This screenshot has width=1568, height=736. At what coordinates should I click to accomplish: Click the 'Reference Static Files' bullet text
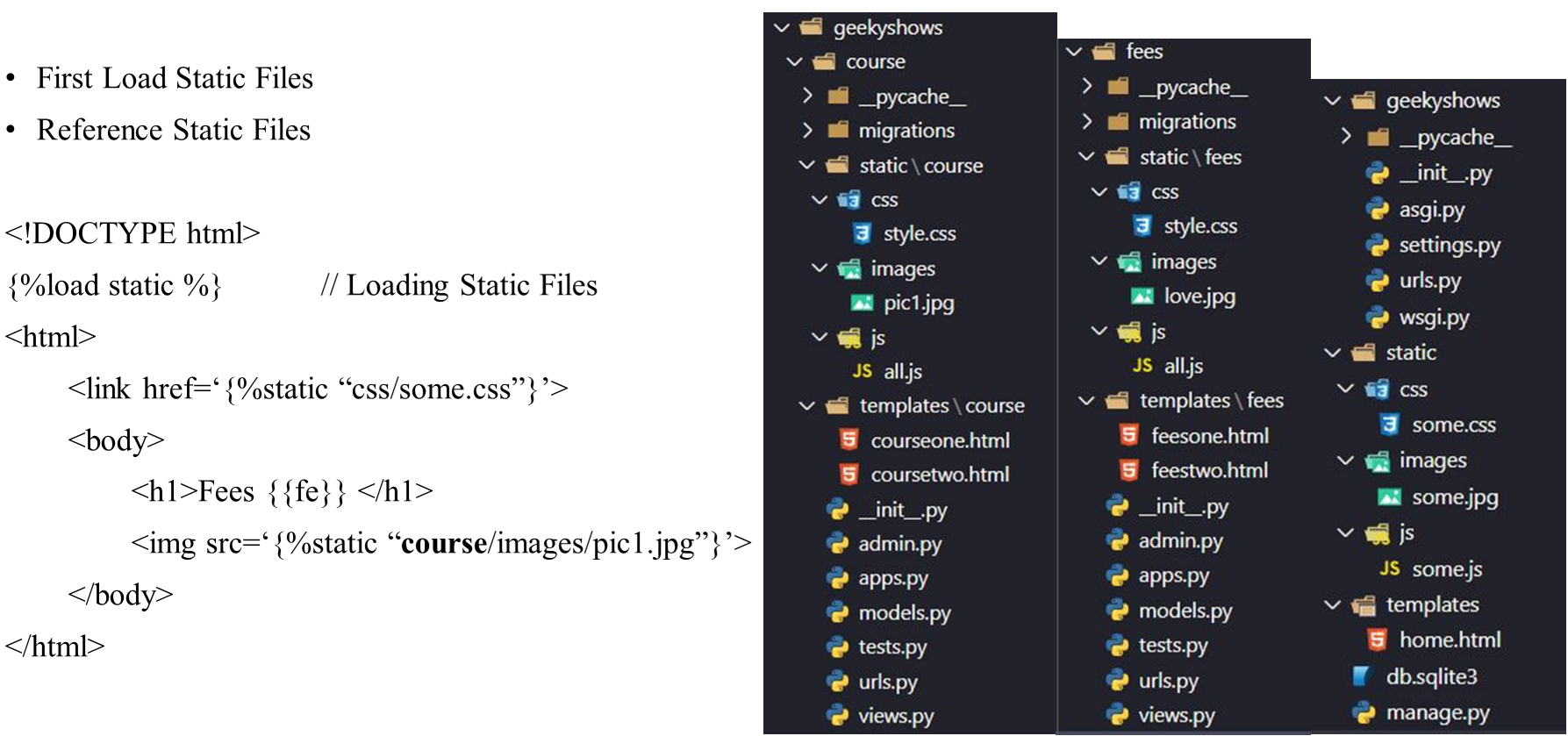click(x=174, y=130)
